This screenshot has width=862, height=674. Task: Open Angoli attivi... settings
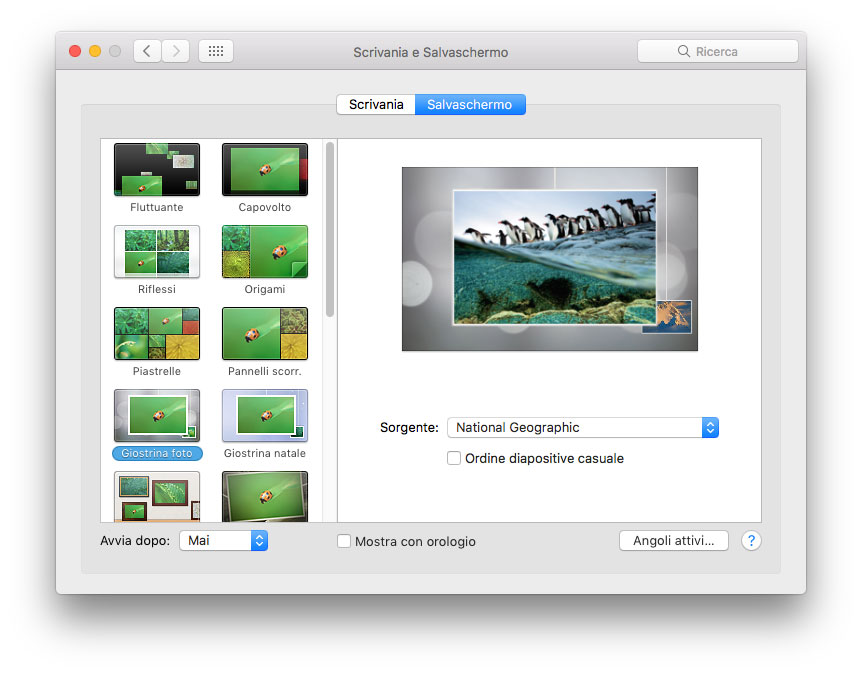(x=673, y=540)
